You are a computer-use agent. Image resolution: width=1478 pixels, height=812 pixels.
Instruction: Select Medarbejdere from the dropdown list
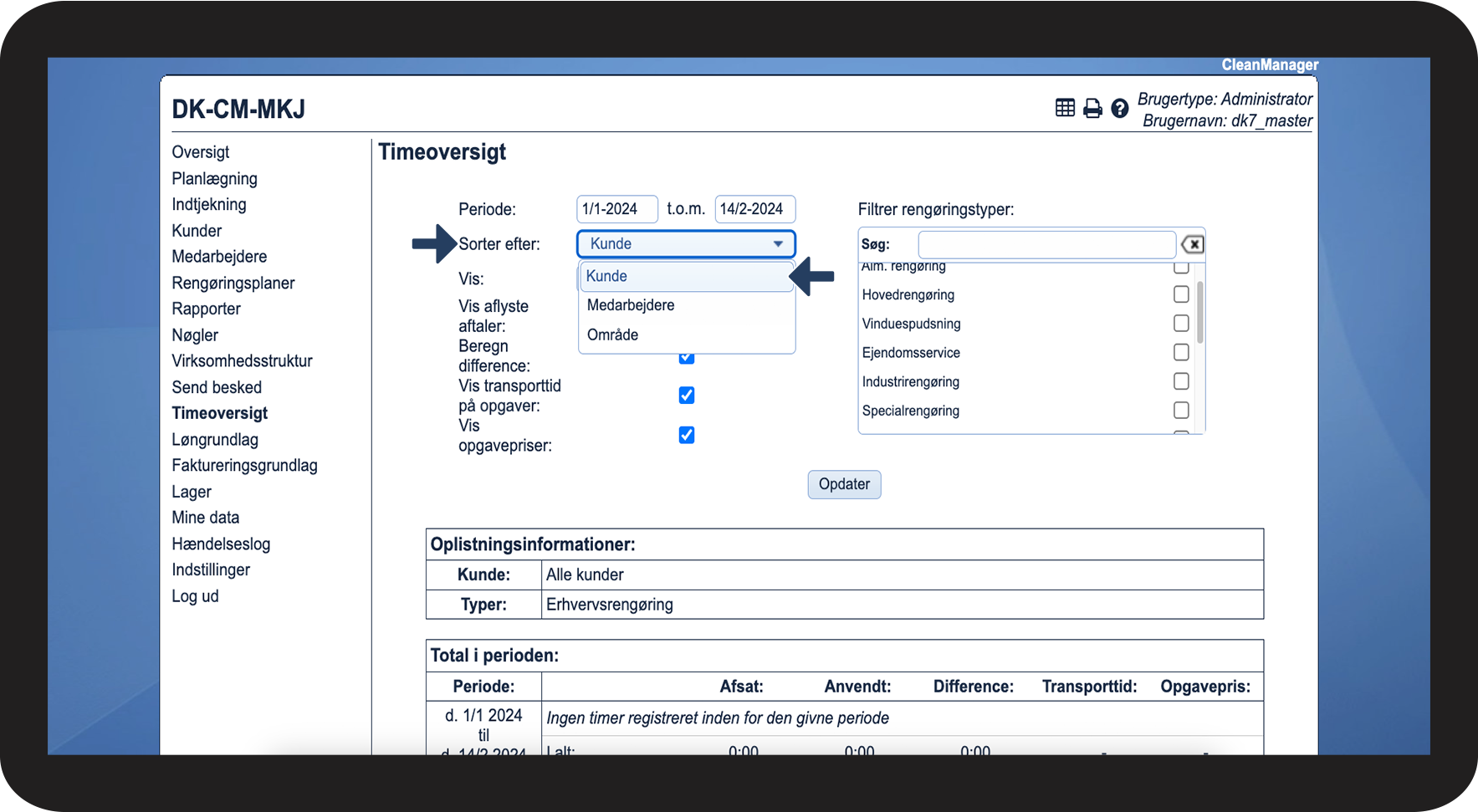pyautogui.click(x=631, y=305)
